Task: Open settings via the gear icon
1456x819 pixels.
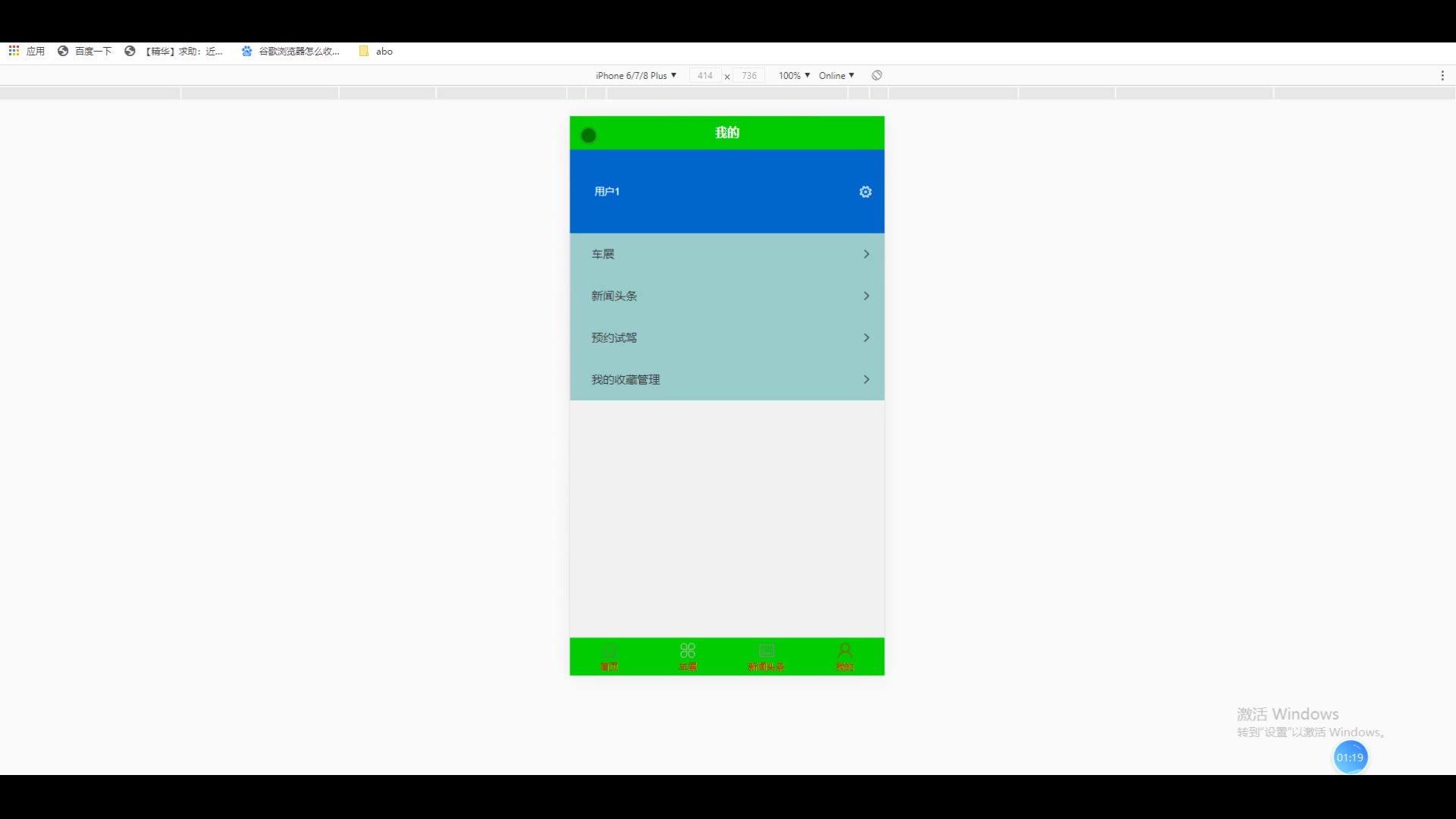Action: pyautogui.click(x=865, y=192)
